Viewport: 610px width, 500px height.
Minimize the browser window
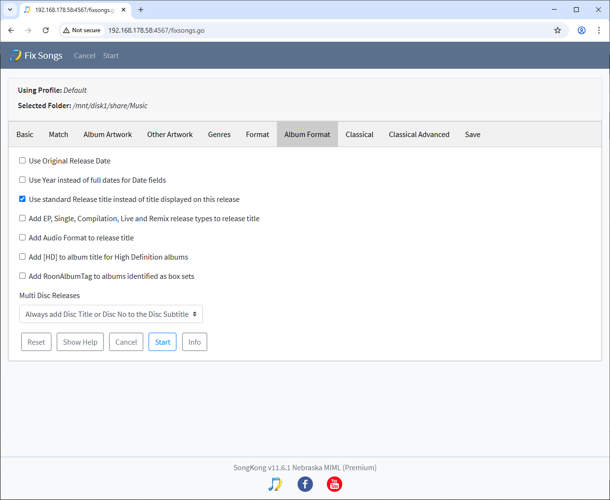[554, 10]
